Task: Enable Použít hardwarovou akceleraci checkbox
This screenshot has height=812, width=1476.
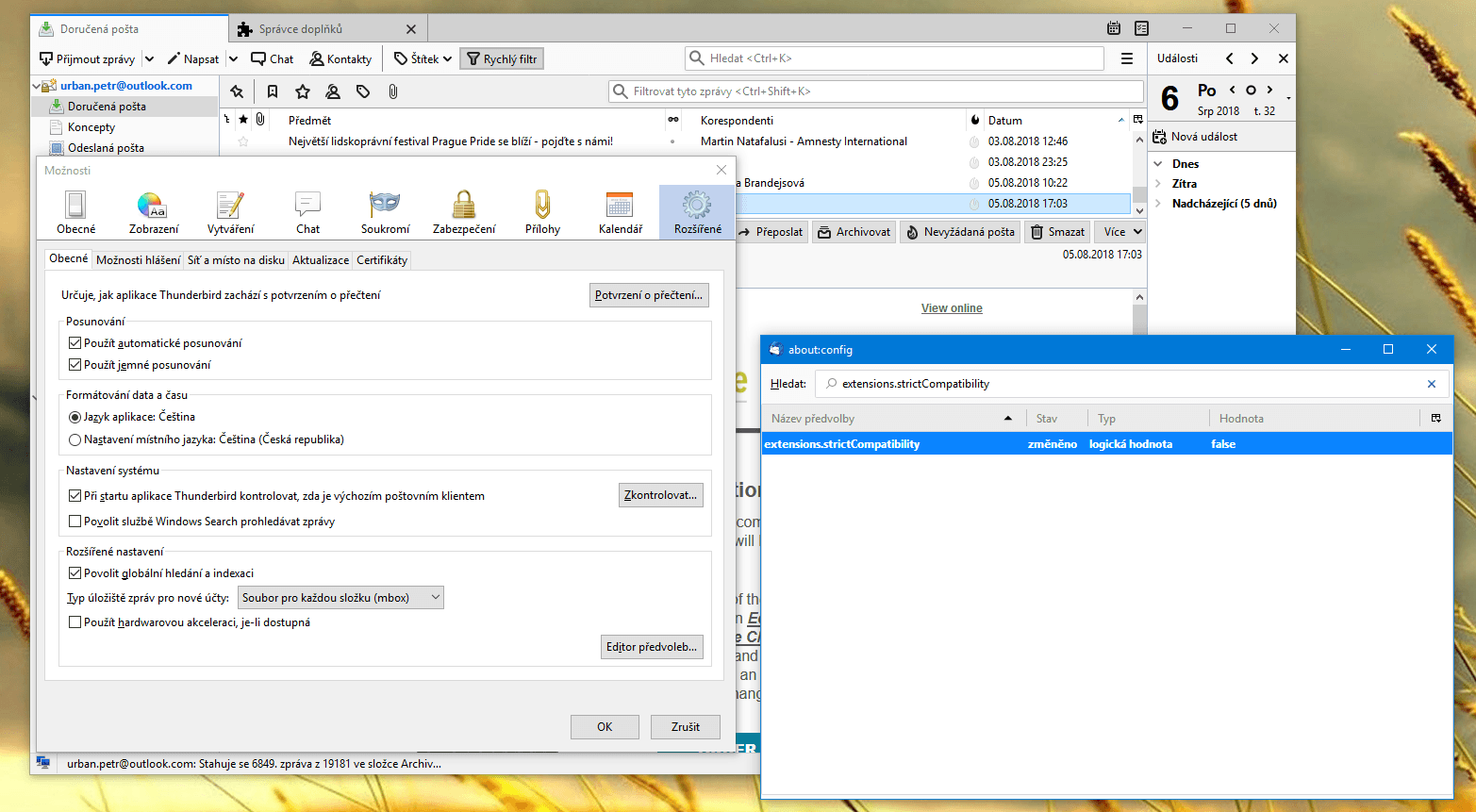Action: point(75,622)
